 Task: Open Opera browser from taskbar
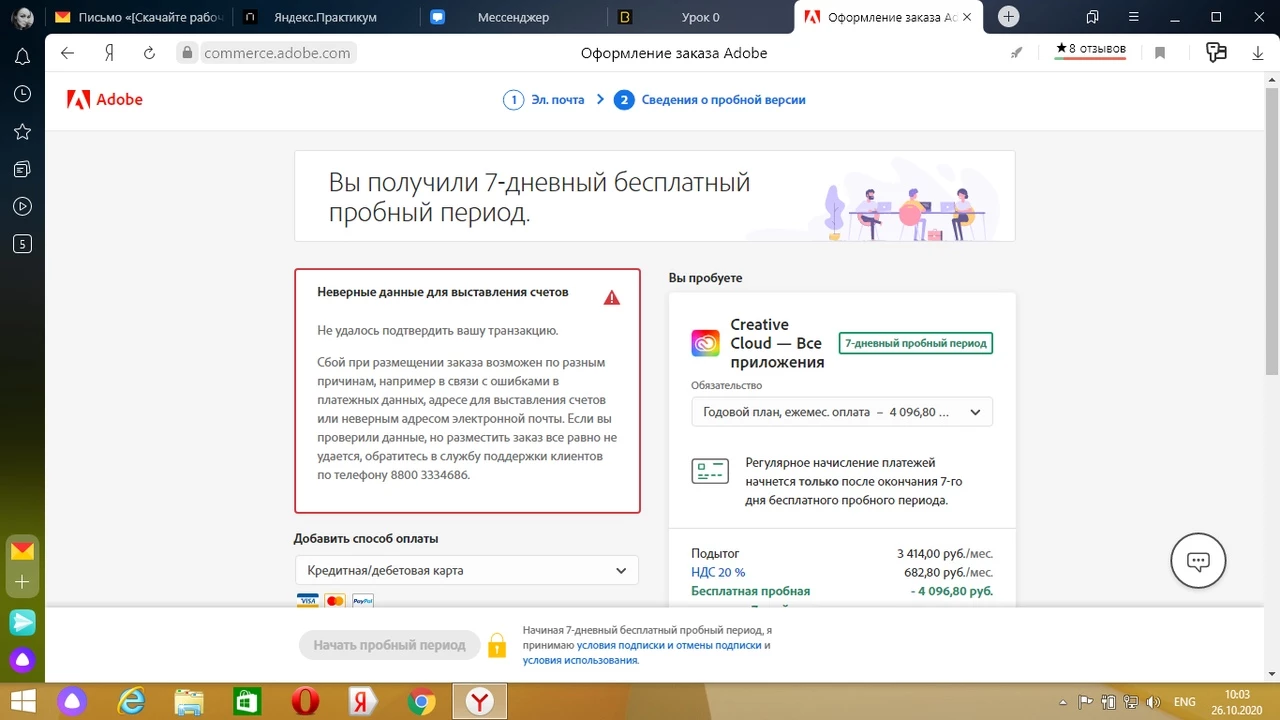point(305,702)
